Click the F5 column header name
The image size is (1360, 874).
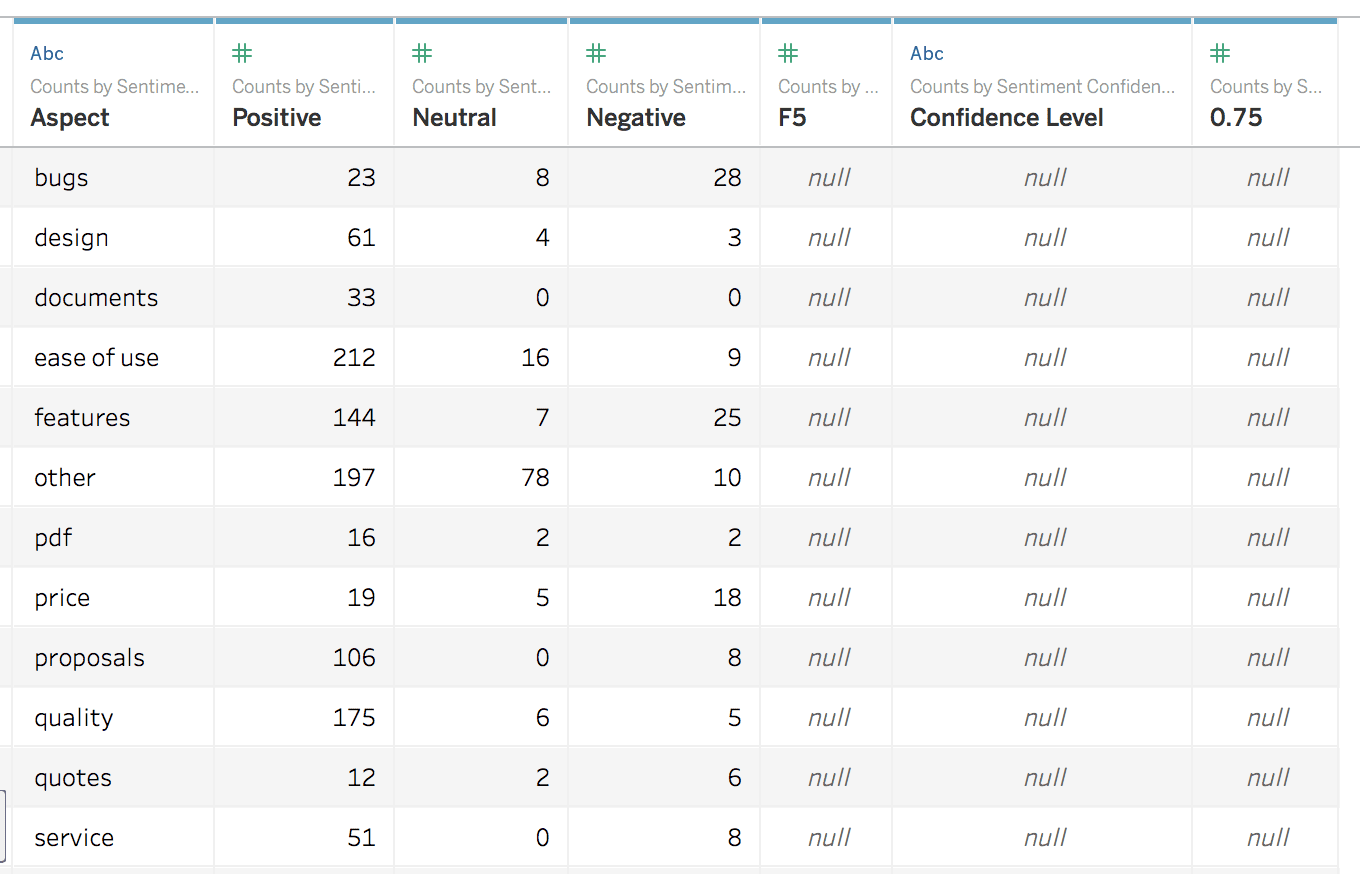(x=792, y=118)
